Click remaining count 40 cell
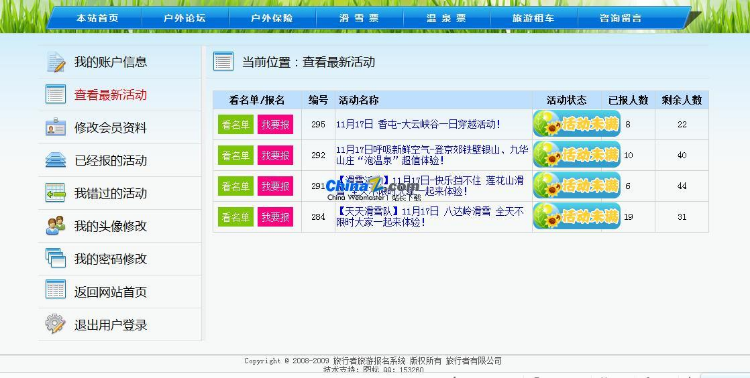The height and width of the screenshot is (378, 750). click(682, 155)
